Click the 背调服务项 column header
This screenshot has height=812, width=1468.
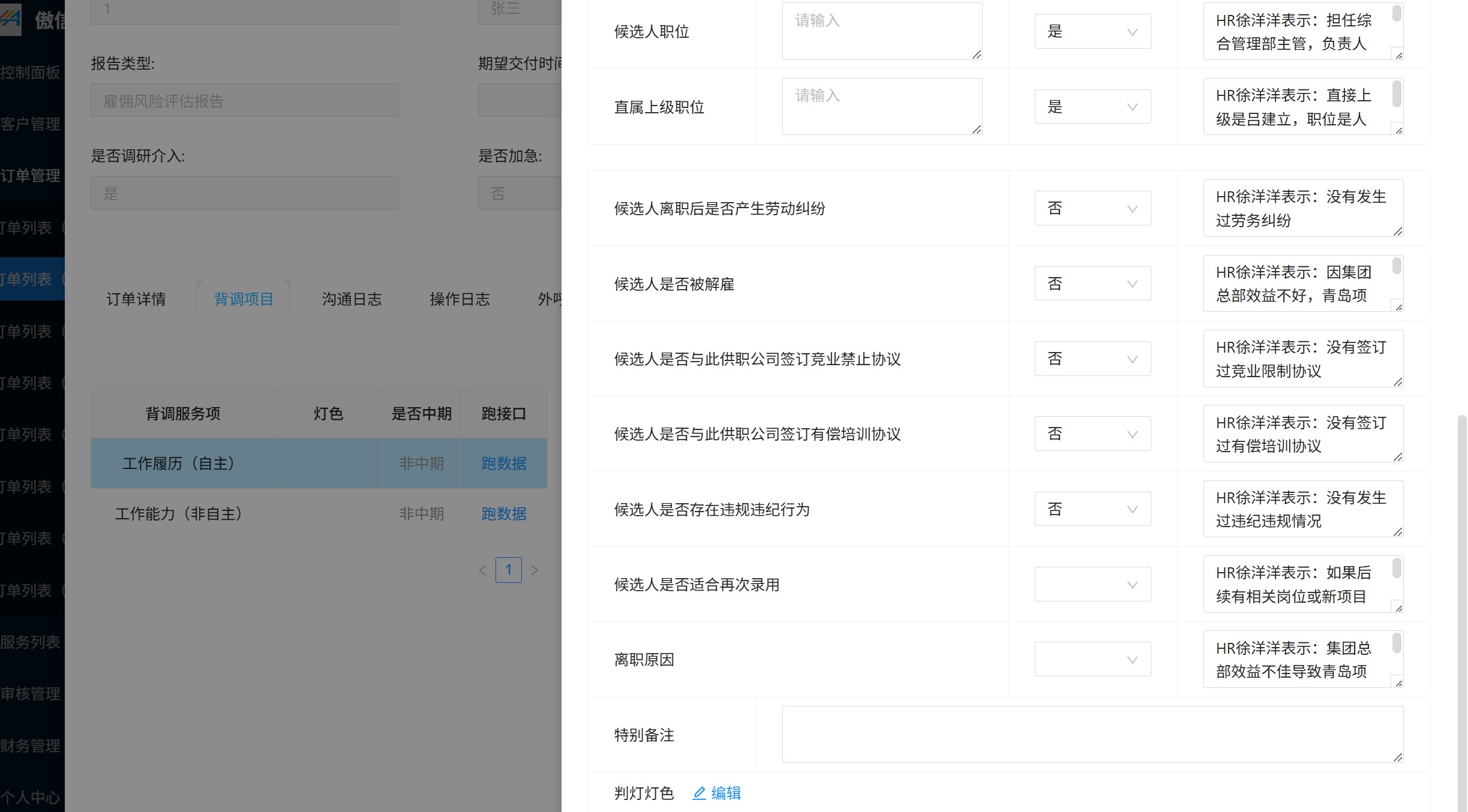tap(182, 413)
